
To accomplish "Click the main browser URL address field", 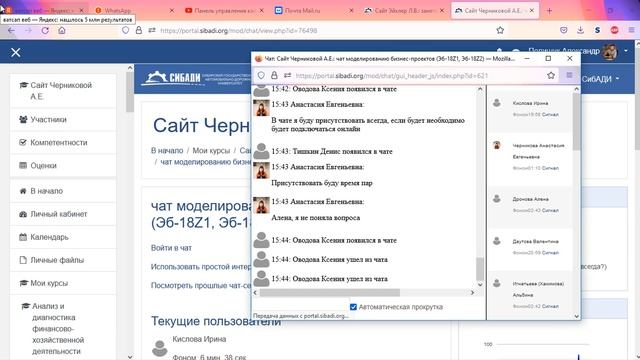I will (x=322, y=31).
